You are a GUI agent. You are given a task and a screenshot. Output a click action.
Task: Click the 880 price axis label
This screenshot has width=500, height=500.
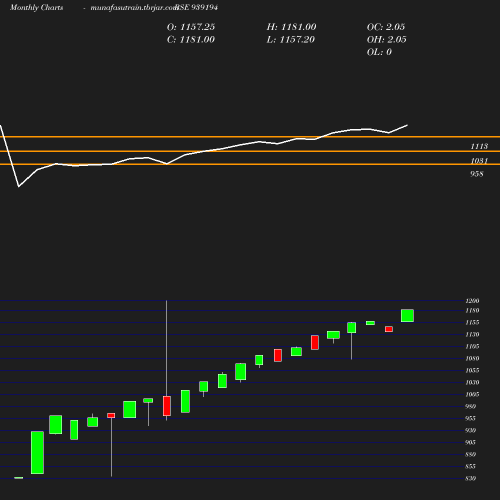tap(470, 455)
